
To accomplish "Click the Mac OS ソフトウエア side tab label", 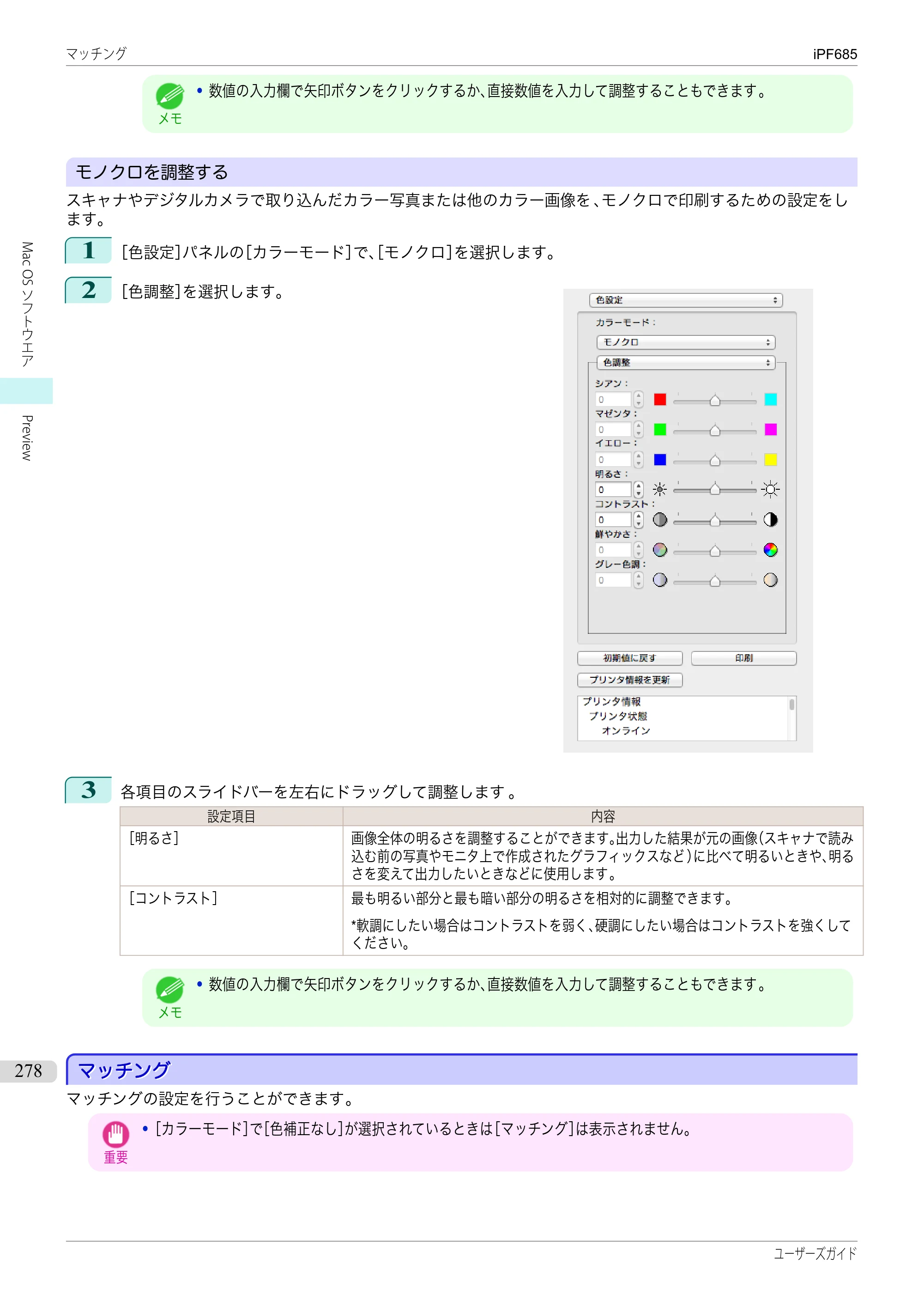I will 27,304.
